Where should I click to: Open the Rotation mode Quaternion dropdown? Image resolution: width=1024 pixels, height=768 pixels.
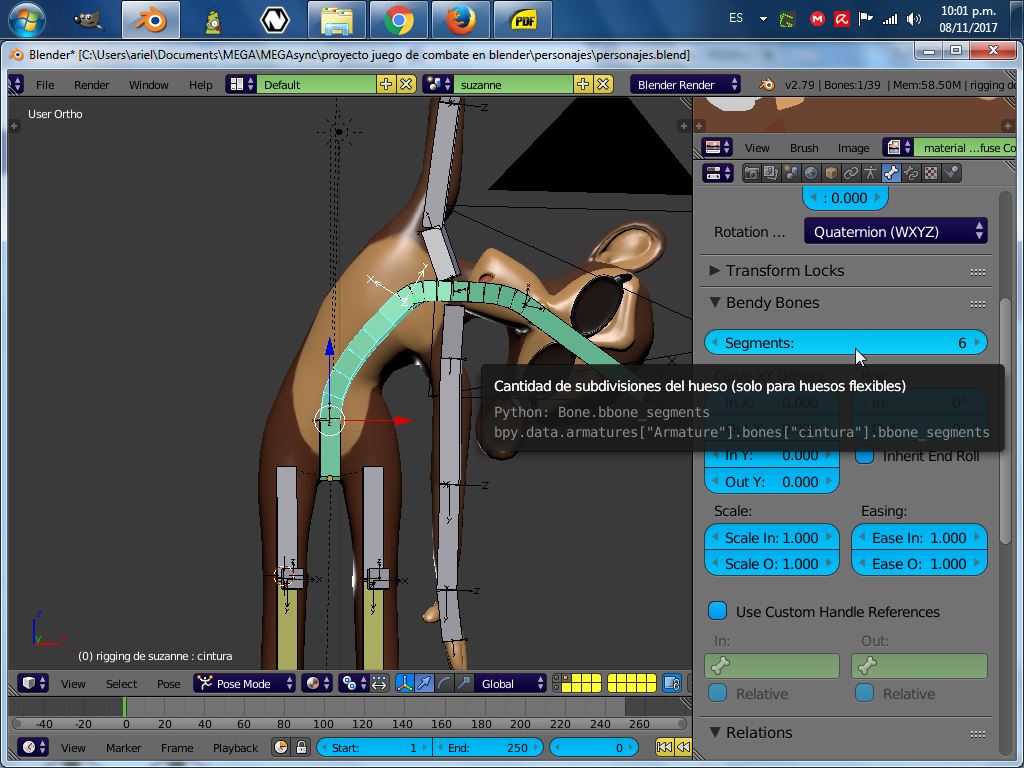click(895, 232)
